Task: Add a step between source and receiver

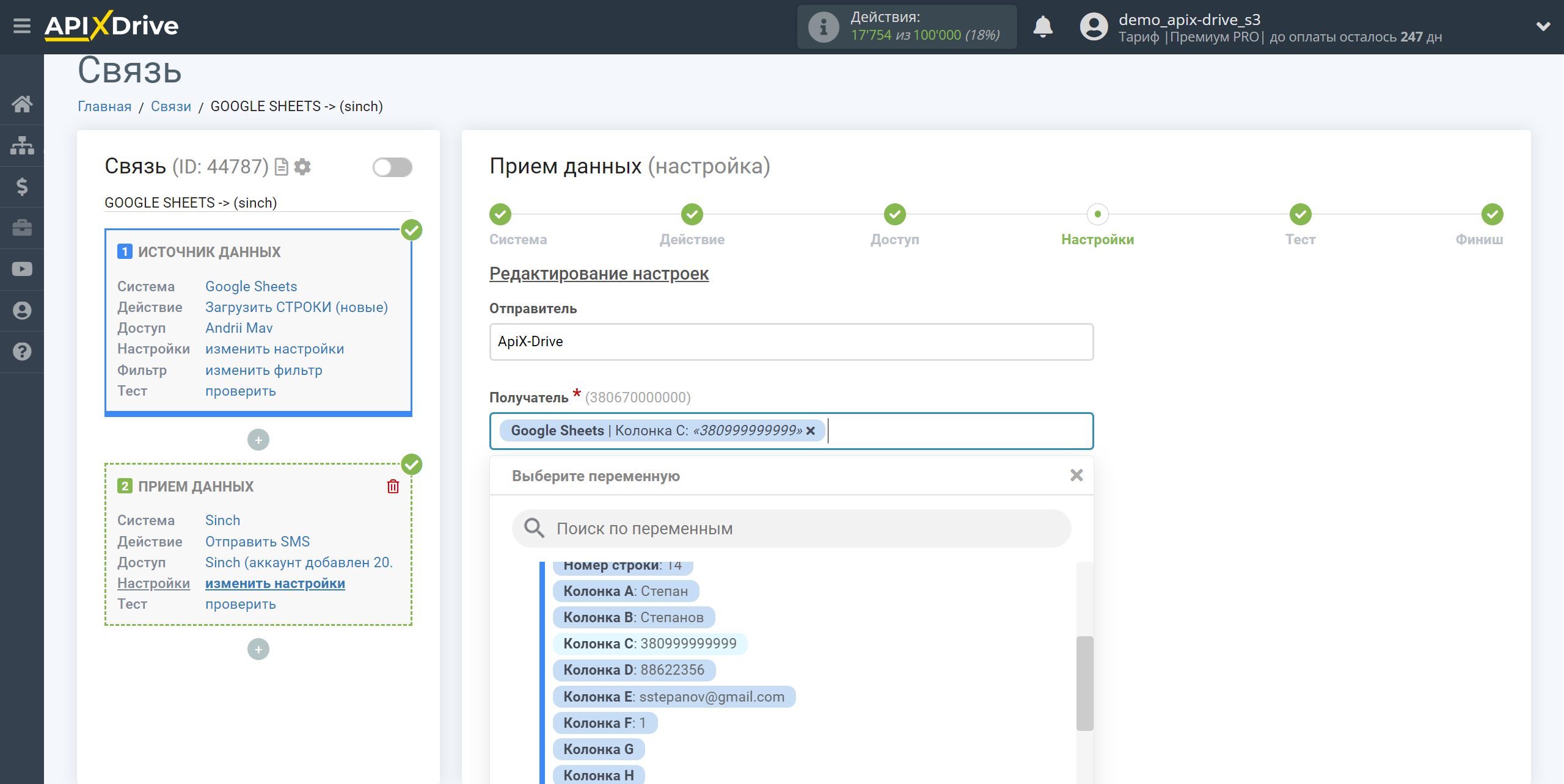Action: click(258, 440)
